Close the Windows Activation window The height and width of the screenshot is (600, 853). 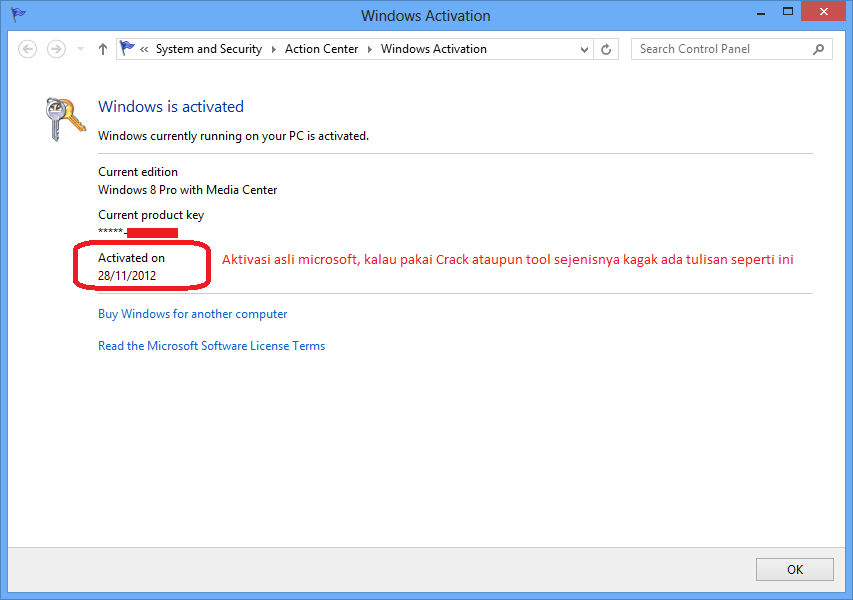(x=824, y=11)
